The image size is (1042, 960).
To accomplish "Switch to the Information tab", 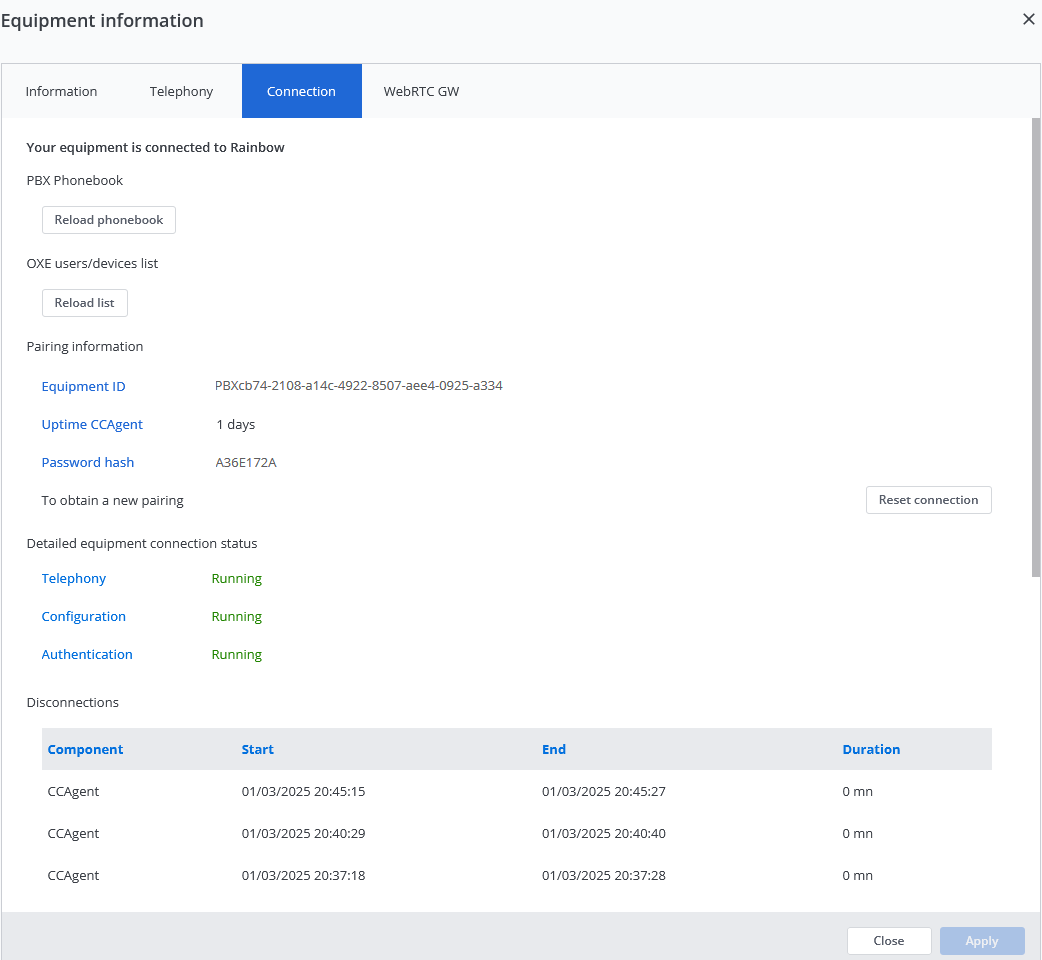I will (x=61, y=91).
